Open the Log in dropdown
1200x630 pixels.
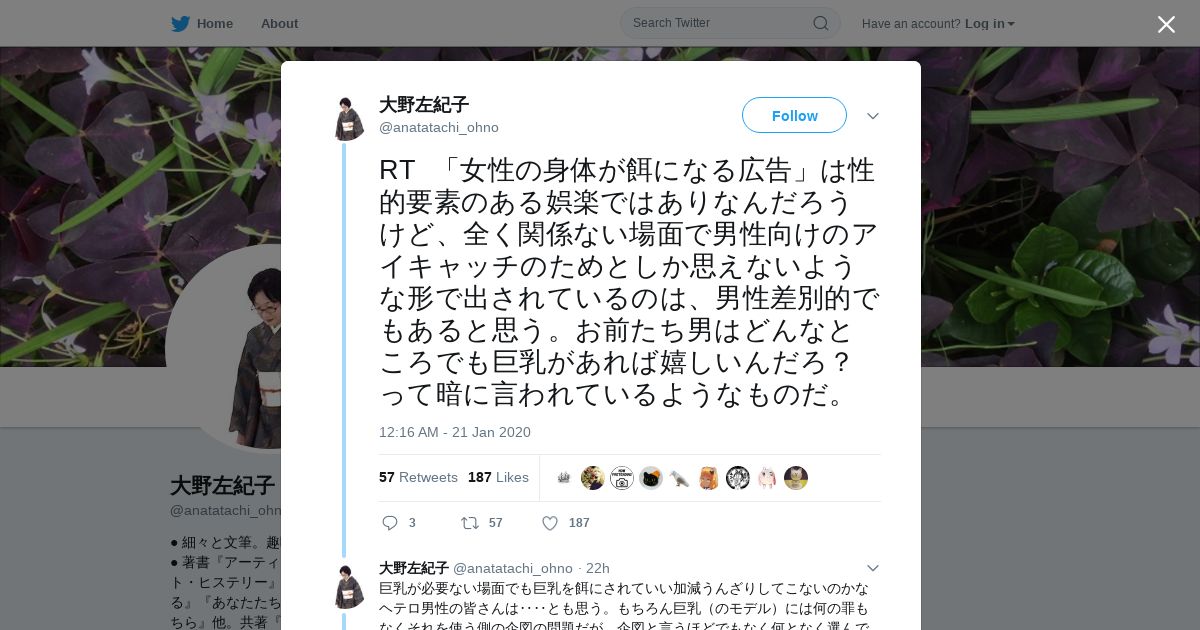[990, 23]
